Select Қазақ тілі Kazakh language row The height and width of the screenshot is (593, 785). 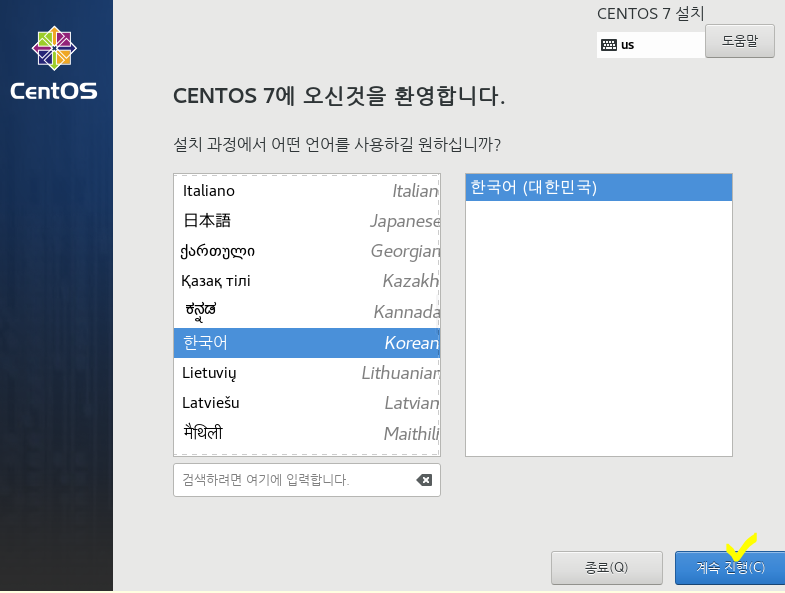point(307,281)
